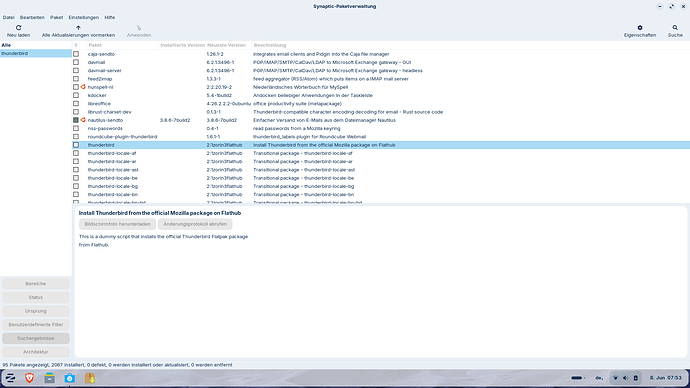Click the volume speaker tray icon
Image resolution: width=690 pixels, height=388 pixels.
tap(625, 378)
